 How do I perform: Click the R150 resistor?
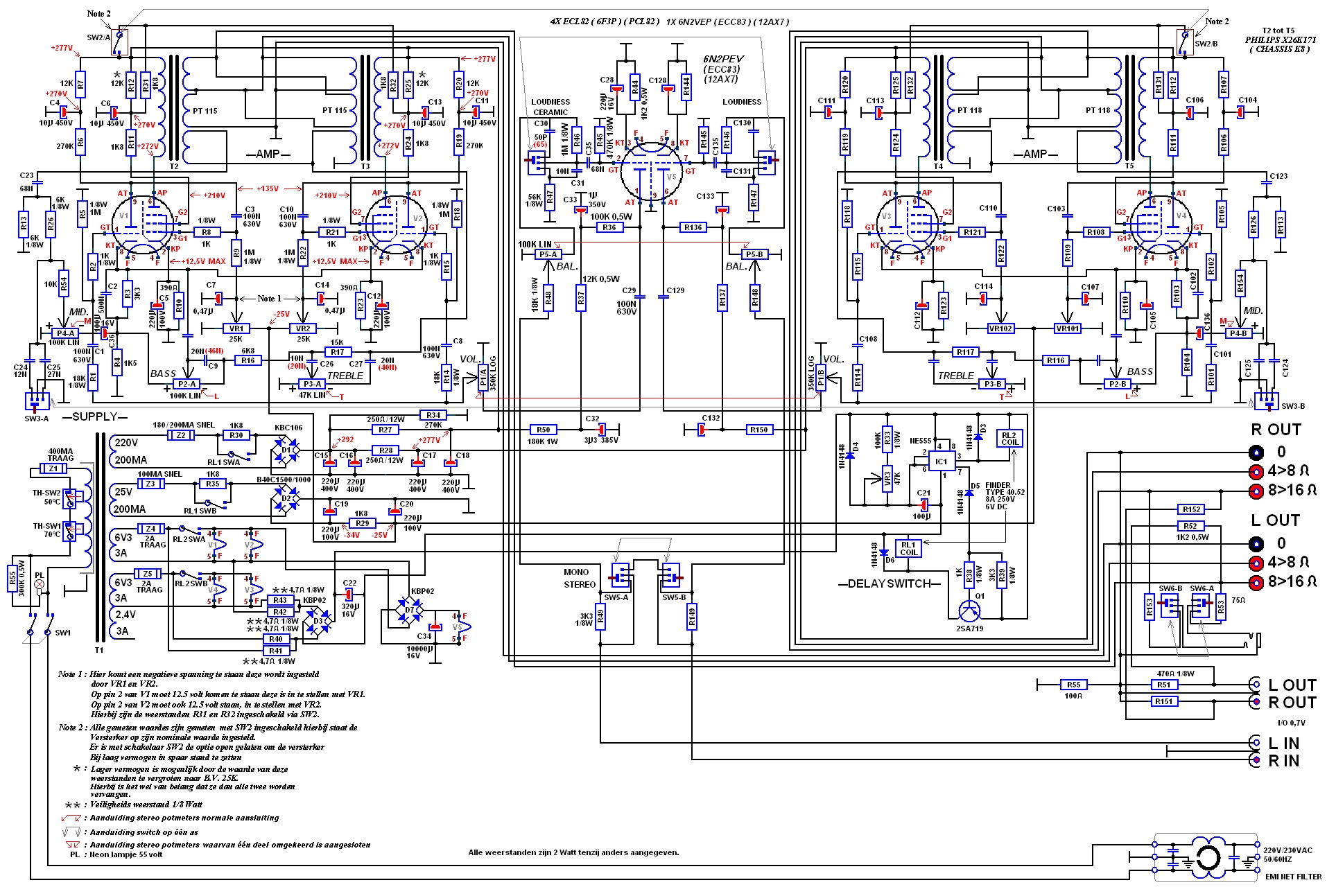point(760,430)
